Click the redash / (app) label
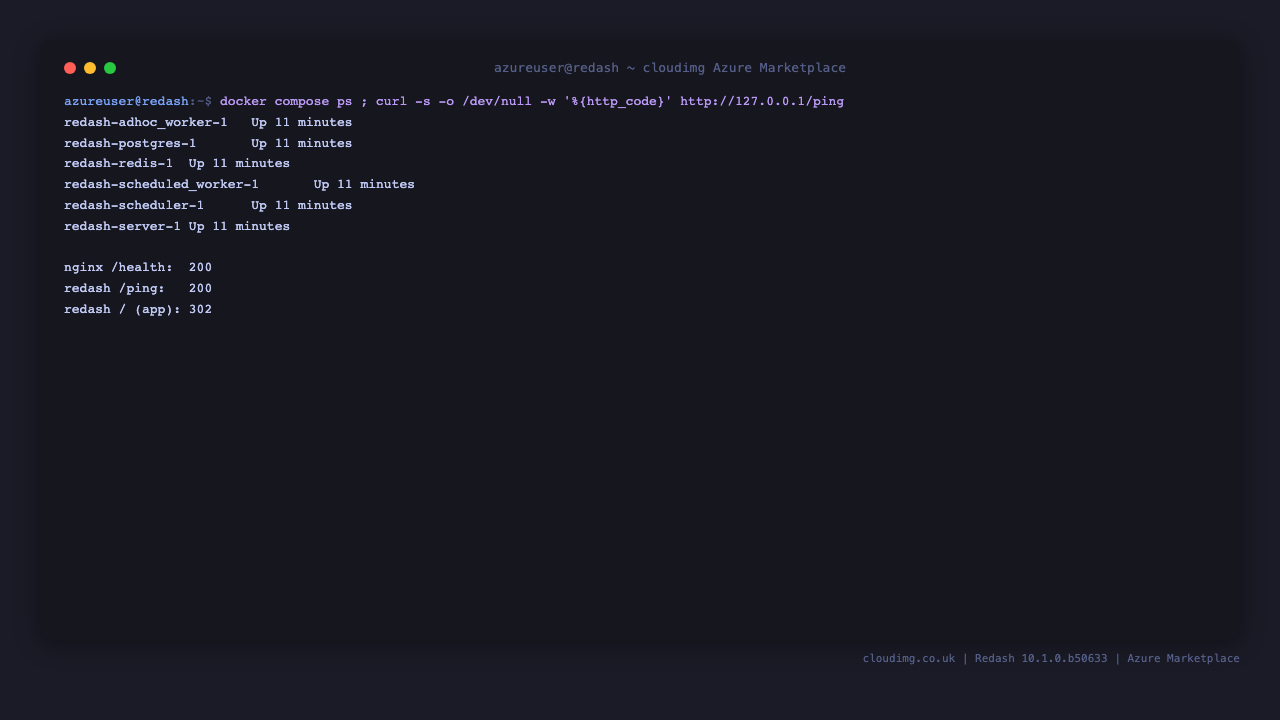1280x720 pixels. (x=122, y=310)
